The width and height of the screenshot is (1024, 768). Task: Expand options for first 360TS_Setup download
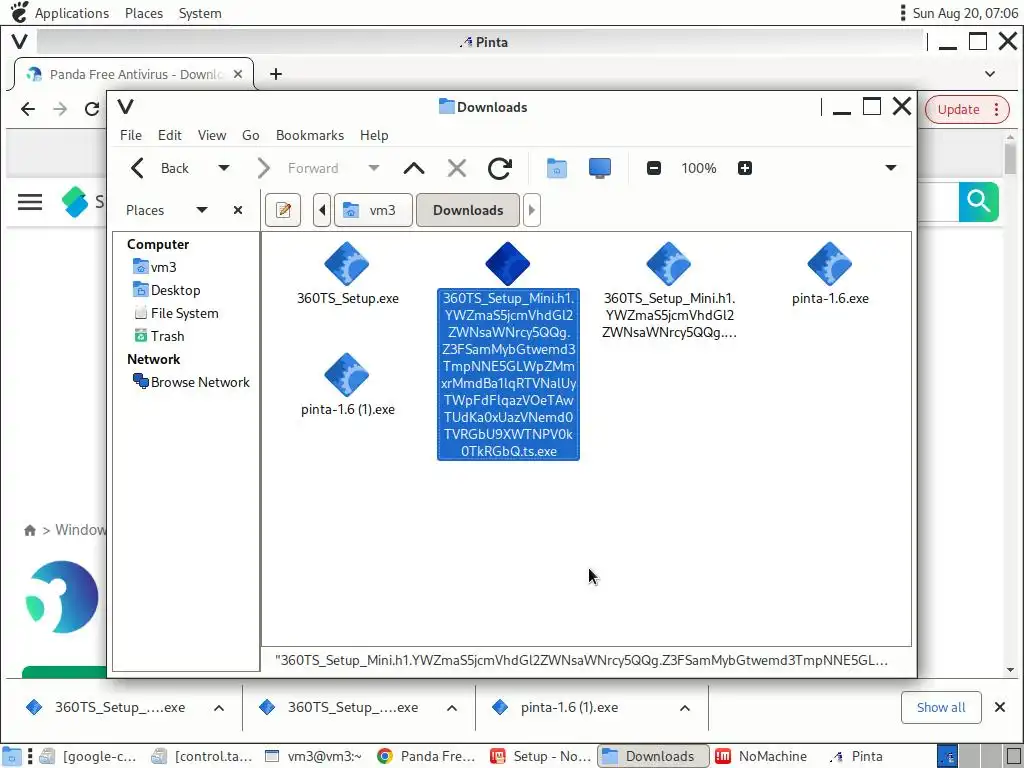point(219,708)
